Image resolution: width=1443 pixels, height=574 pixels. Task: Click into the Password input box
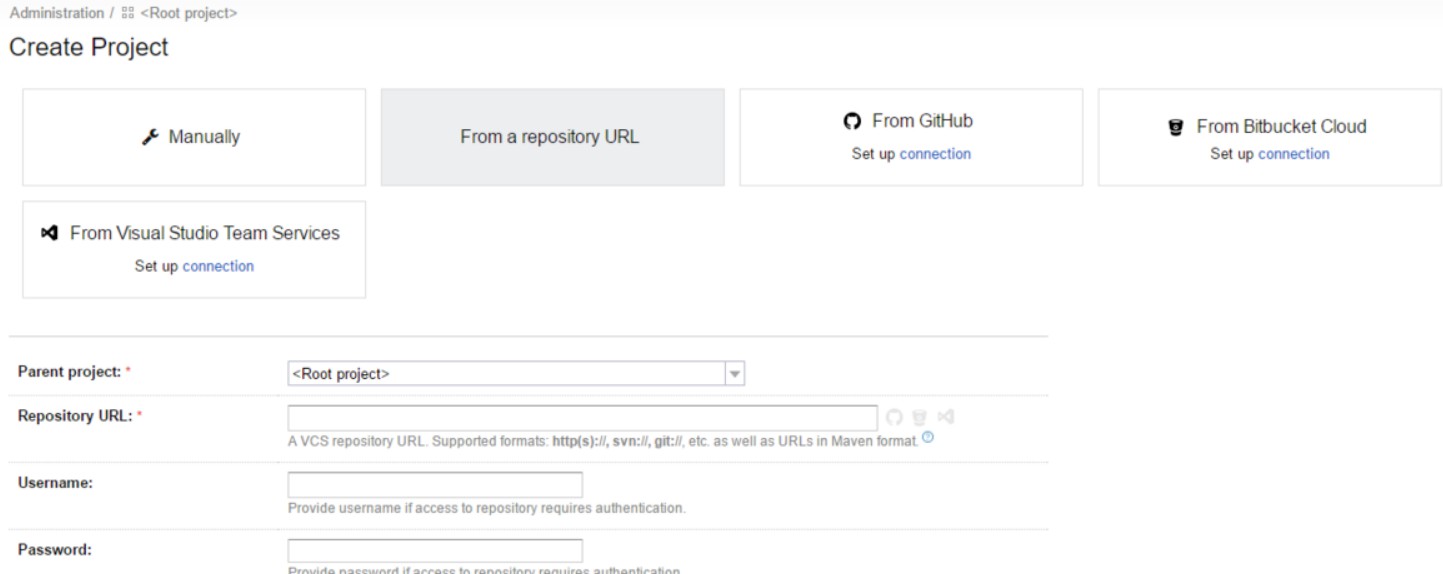coord(435,550)
